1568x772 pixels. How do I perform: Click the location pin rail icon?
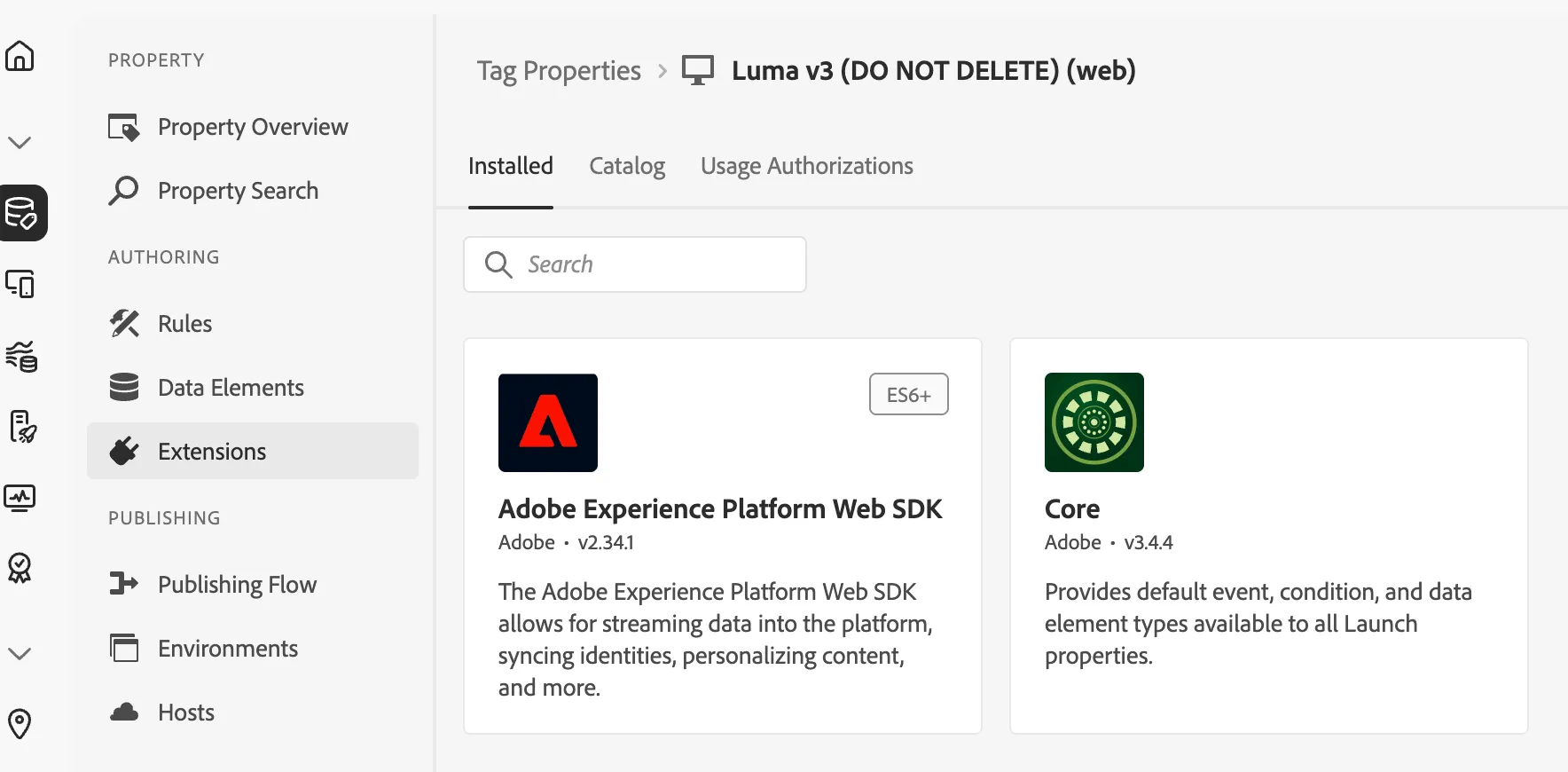click(20, 724)
